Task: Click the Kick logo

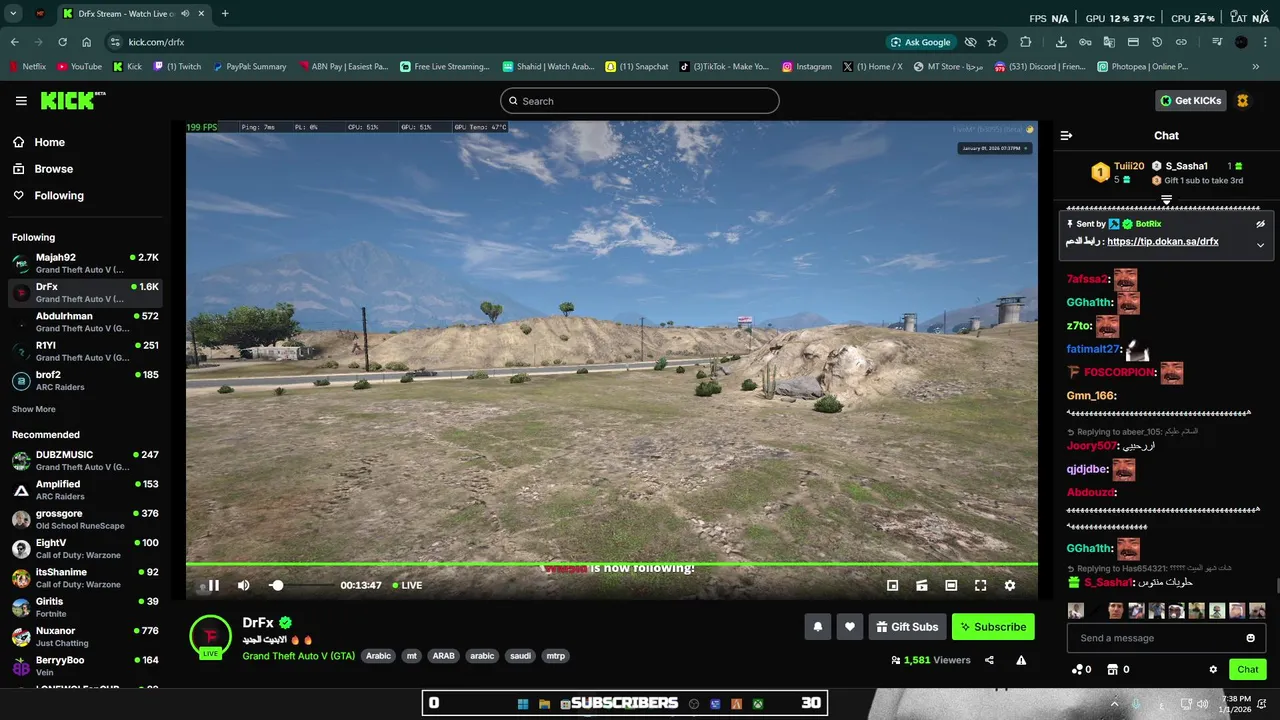Action: [x=73, y=100]
